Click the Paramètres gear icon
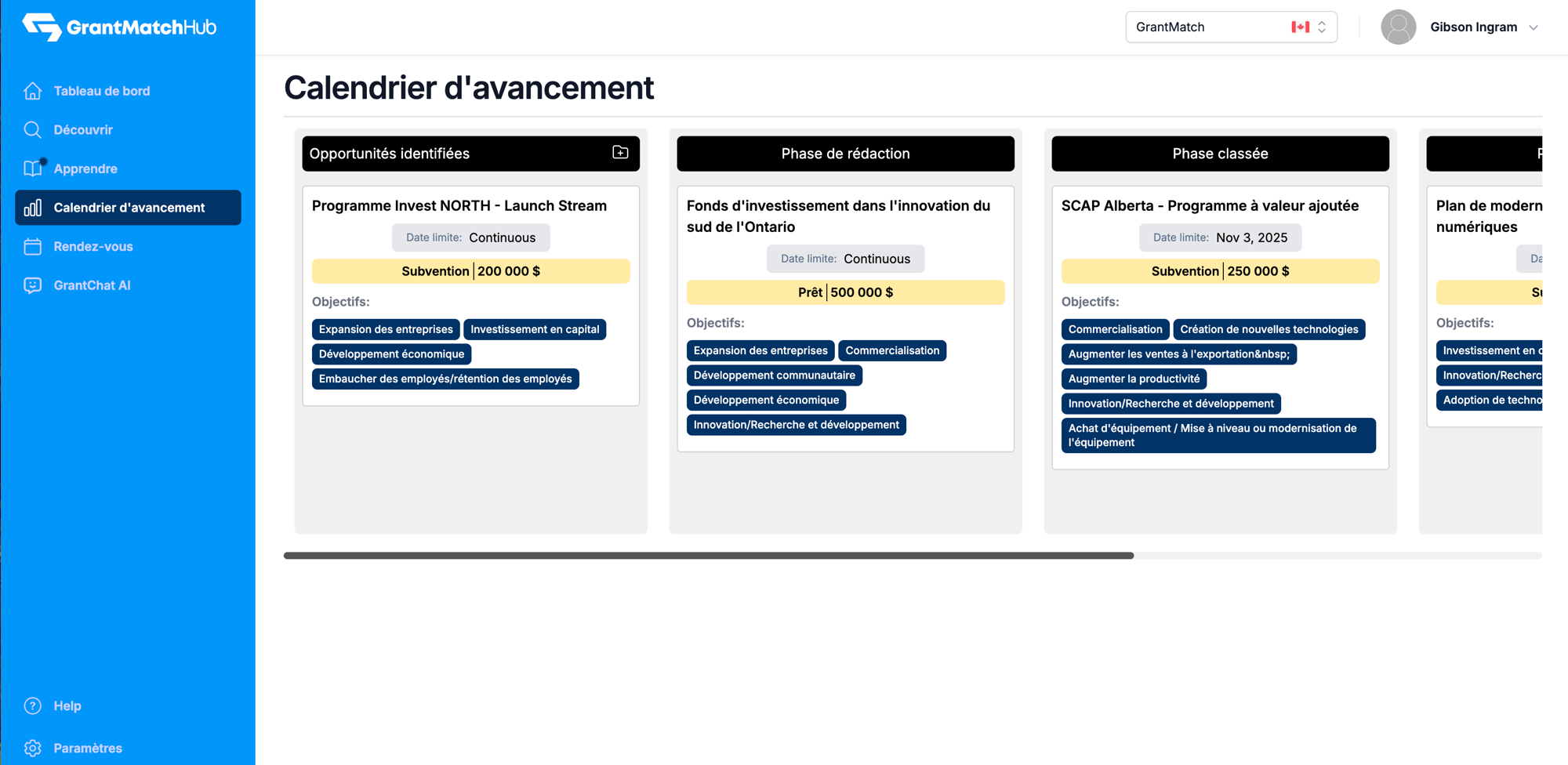 point(33,748)
